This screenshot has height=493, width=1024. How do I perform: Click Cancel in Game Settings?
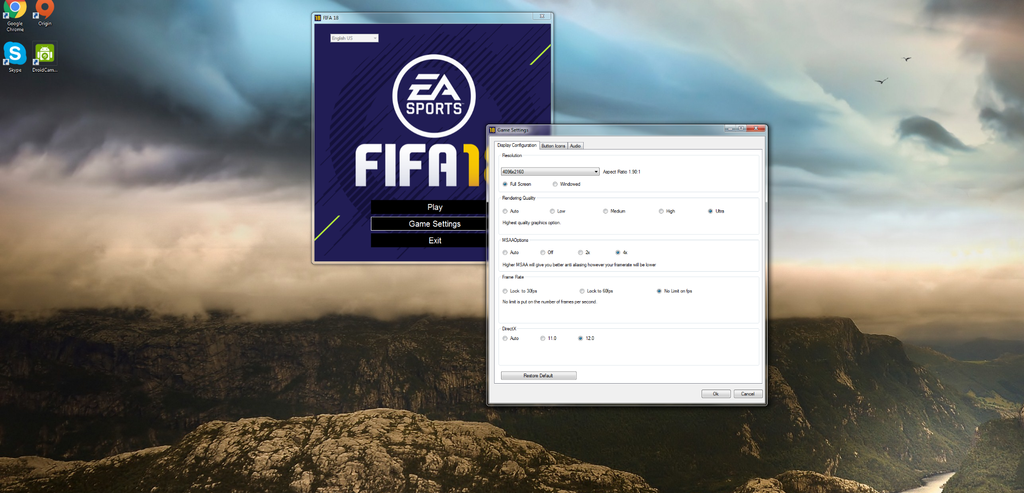click(748, 394)
